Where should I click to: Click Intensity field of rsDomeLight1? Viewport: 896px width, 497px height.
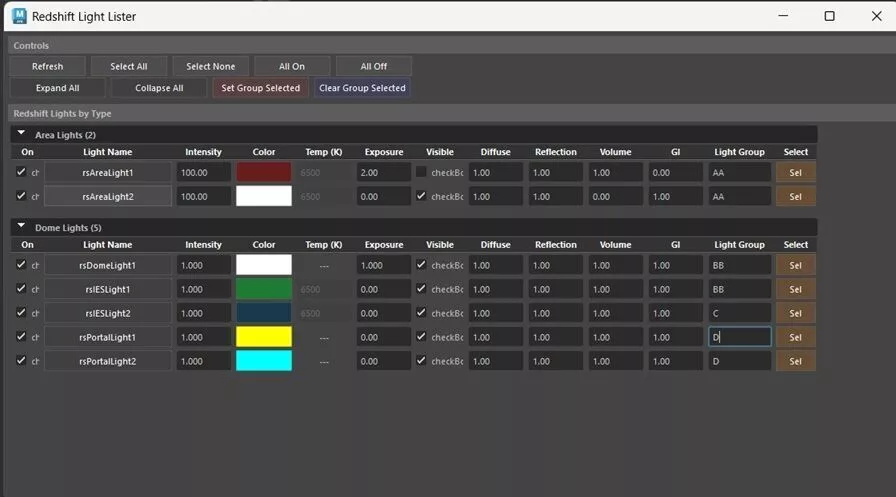pos(203,265)
